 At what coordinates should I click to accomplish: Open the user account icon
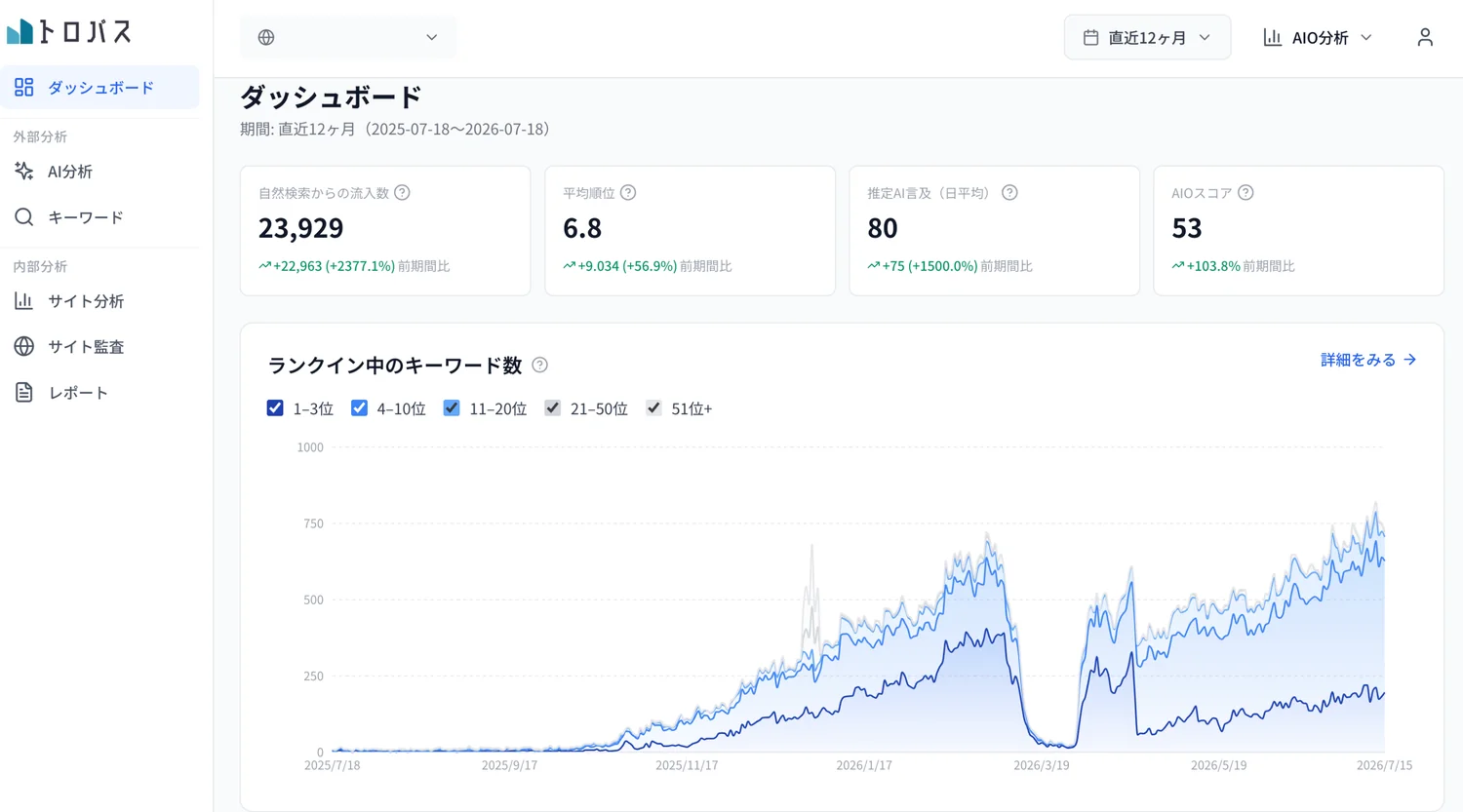point(1425,37)
